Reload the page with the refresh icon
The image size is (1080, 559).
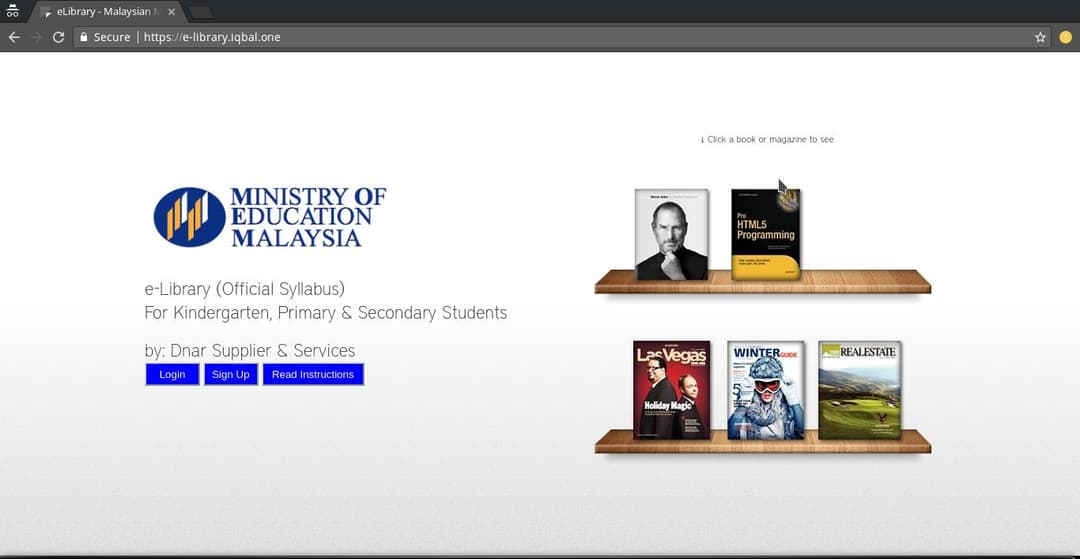click(x=59, y=37)
